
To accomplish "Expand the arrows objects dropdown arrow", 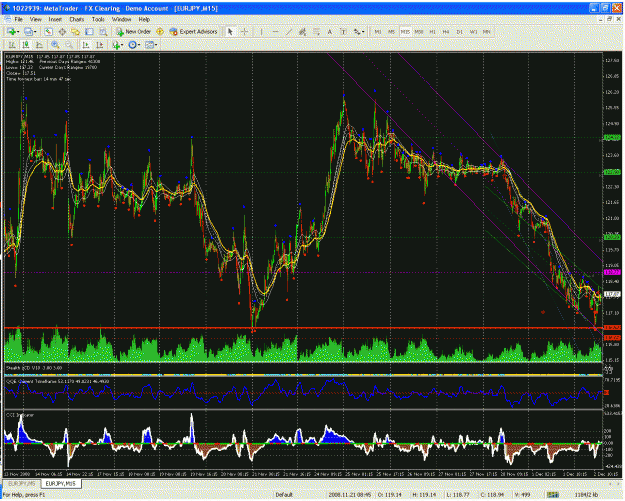I will tap(363, 32).
